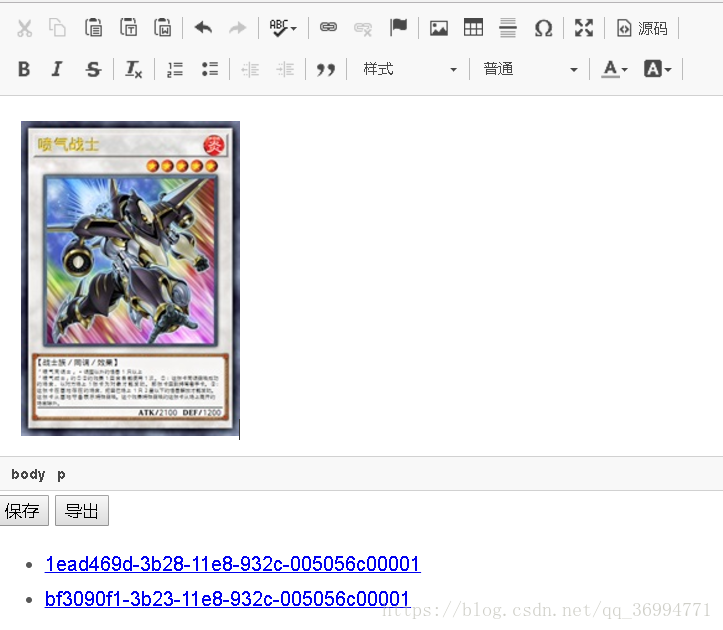The width and height of the screenshot is (723, 630).
Task: Toggle bold formatting
Action: [24, 69]
